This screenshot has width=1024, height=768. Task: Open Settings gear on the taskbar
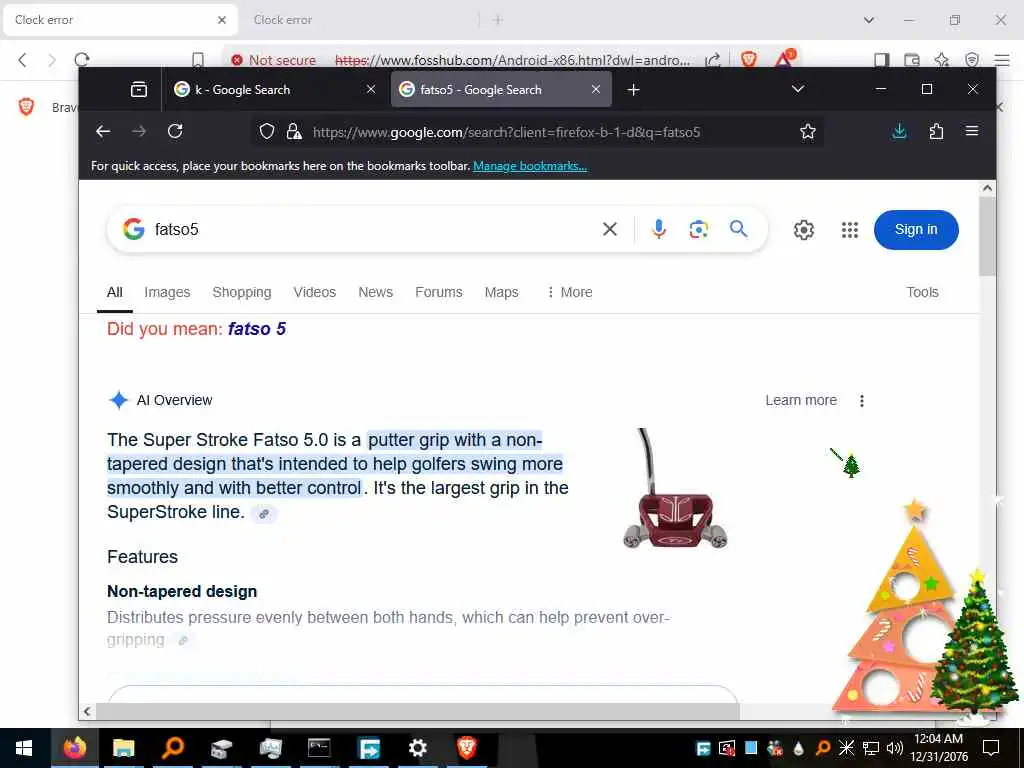(x=417, y=748)
